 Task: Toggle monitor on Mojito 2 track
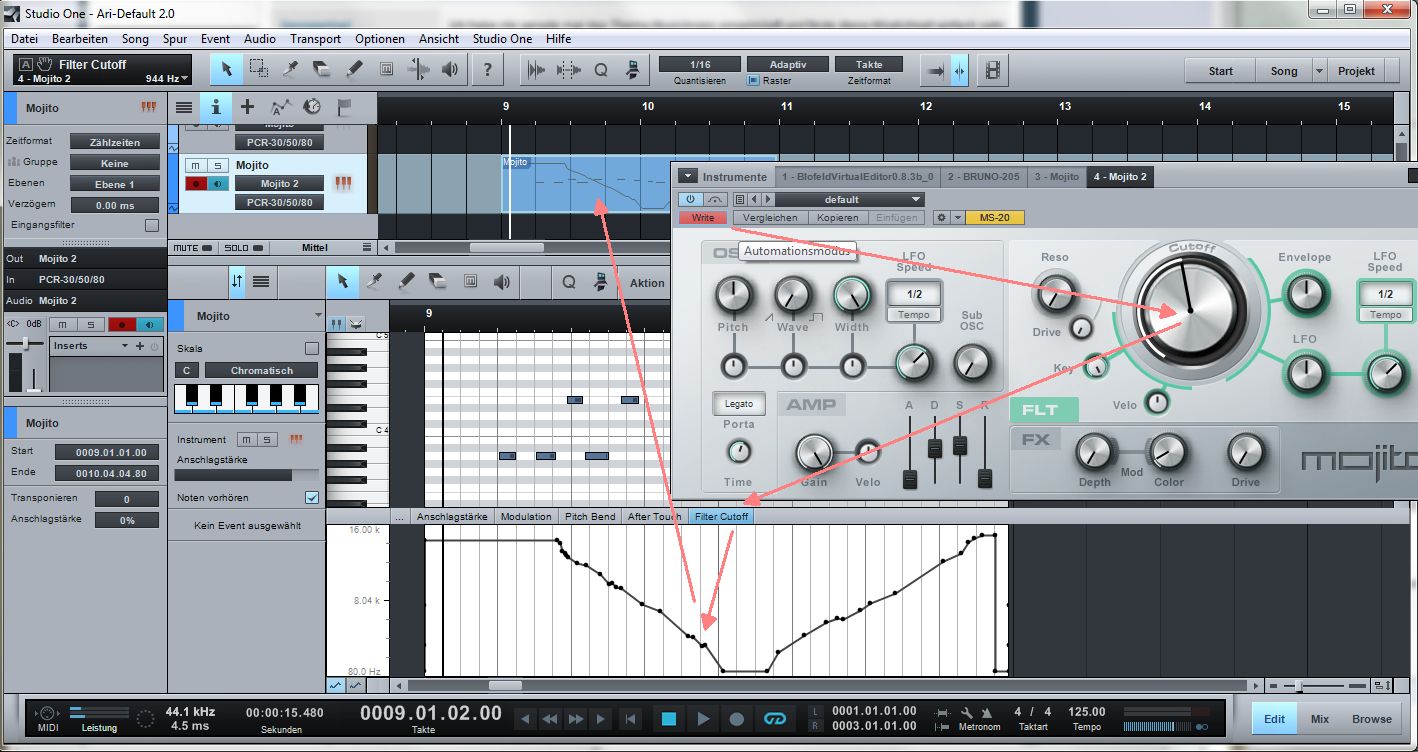pyautogui.click(x=217, y=183)
